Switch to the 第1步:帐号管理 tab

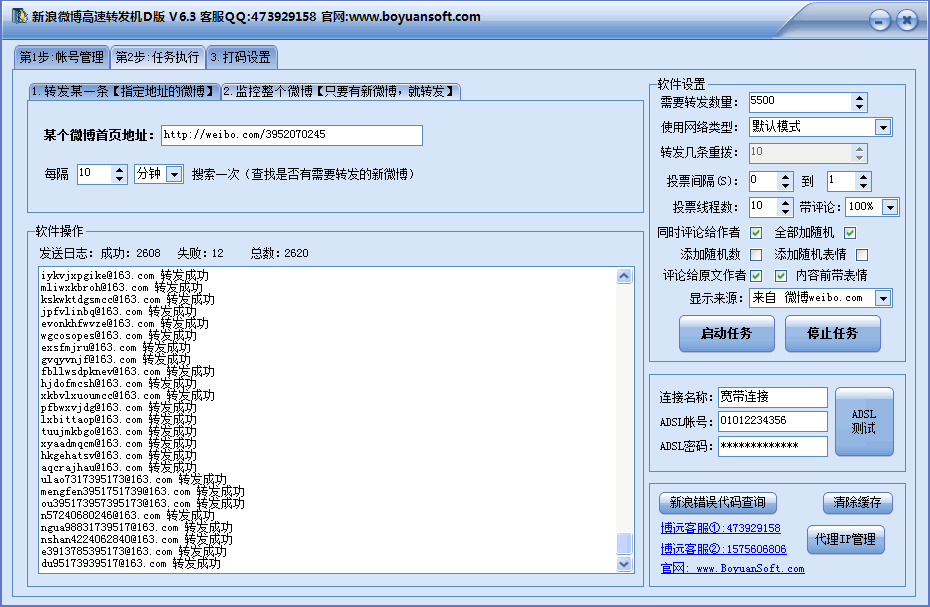point(62,57)
